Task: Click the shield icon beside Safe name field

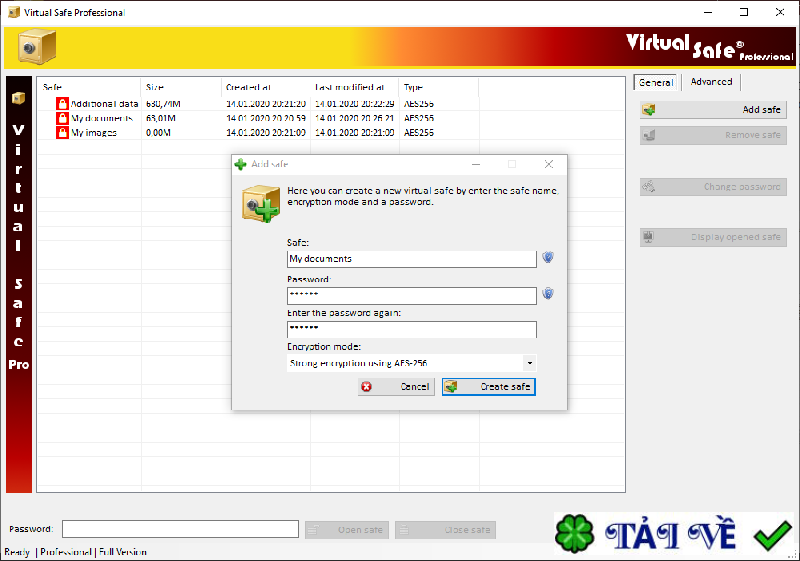Action: 548,257
